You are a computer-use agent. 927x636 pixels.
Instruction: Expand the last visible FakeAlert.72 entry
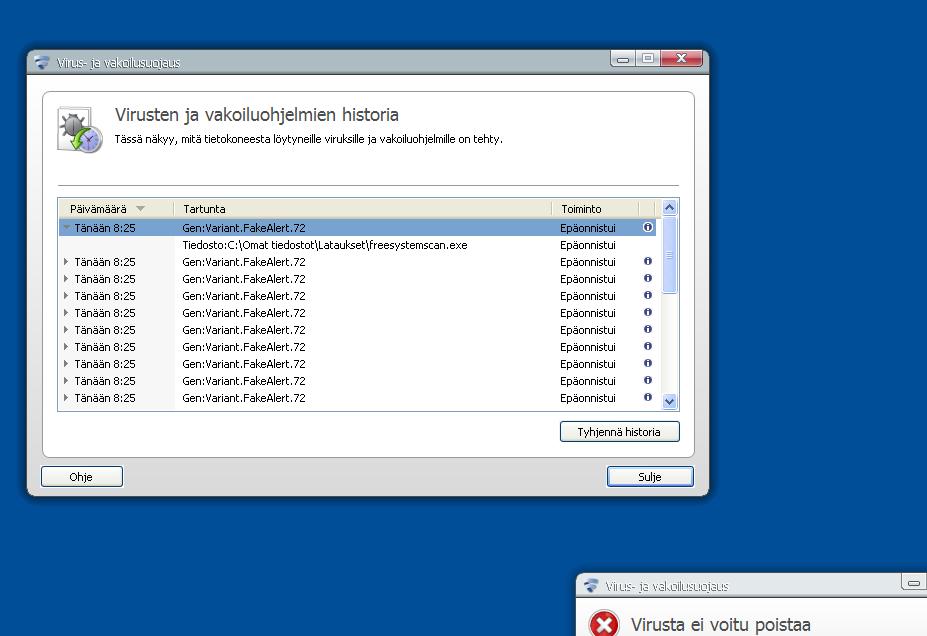point(67,398)
